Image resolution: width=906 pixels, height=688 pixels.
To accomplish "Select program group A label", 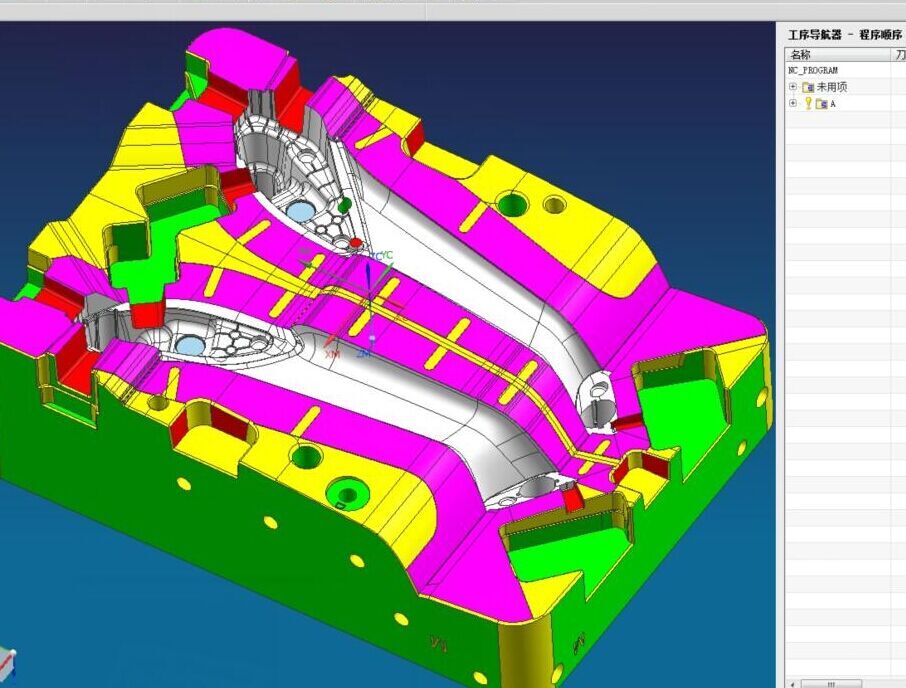I will point(832,104).
